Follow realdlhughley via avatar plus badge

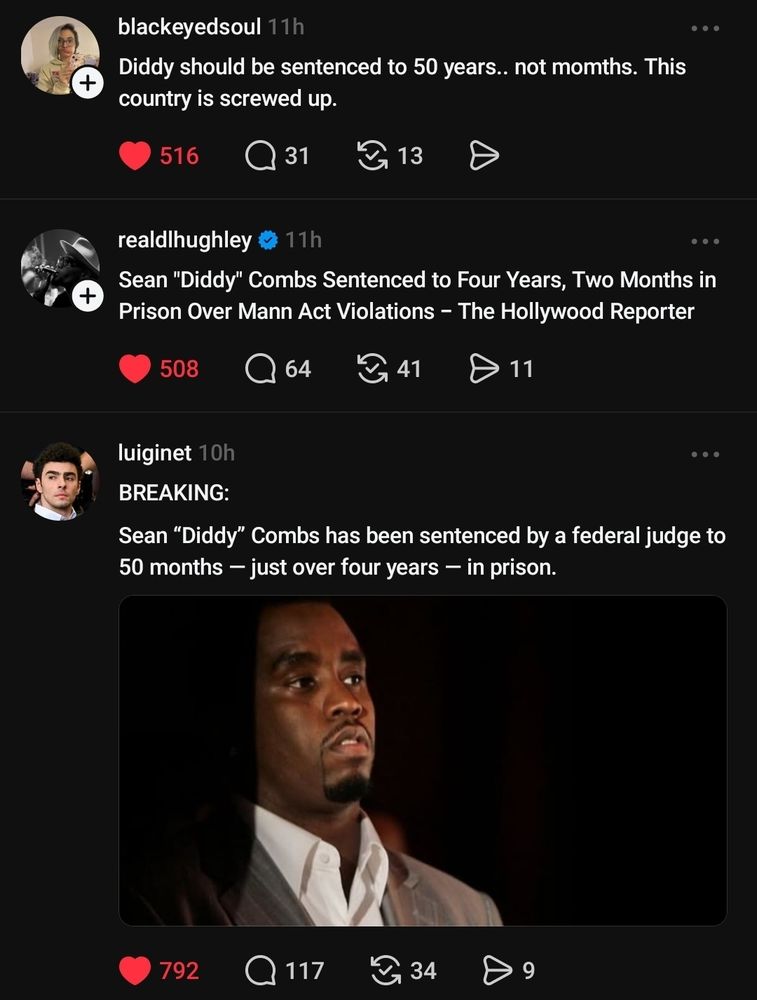(x=87, y=296)
